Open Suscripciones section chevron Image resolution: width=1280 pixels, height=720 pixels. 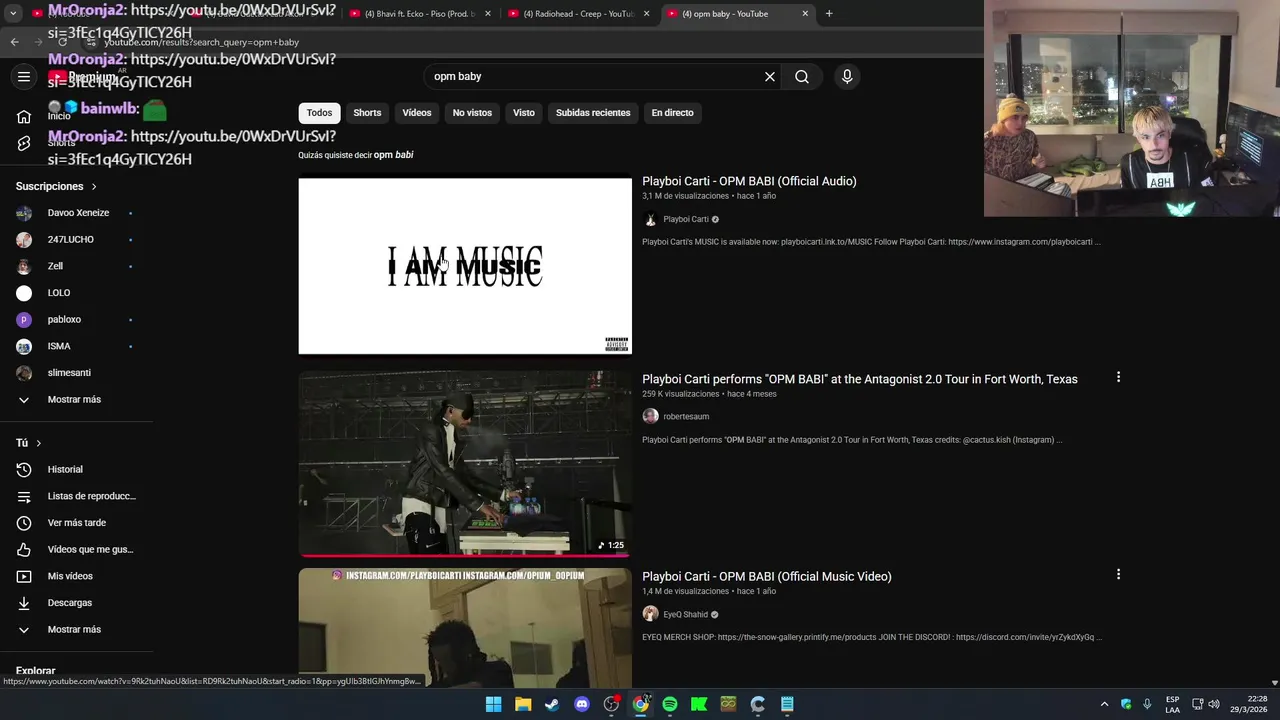click(94, 187)
